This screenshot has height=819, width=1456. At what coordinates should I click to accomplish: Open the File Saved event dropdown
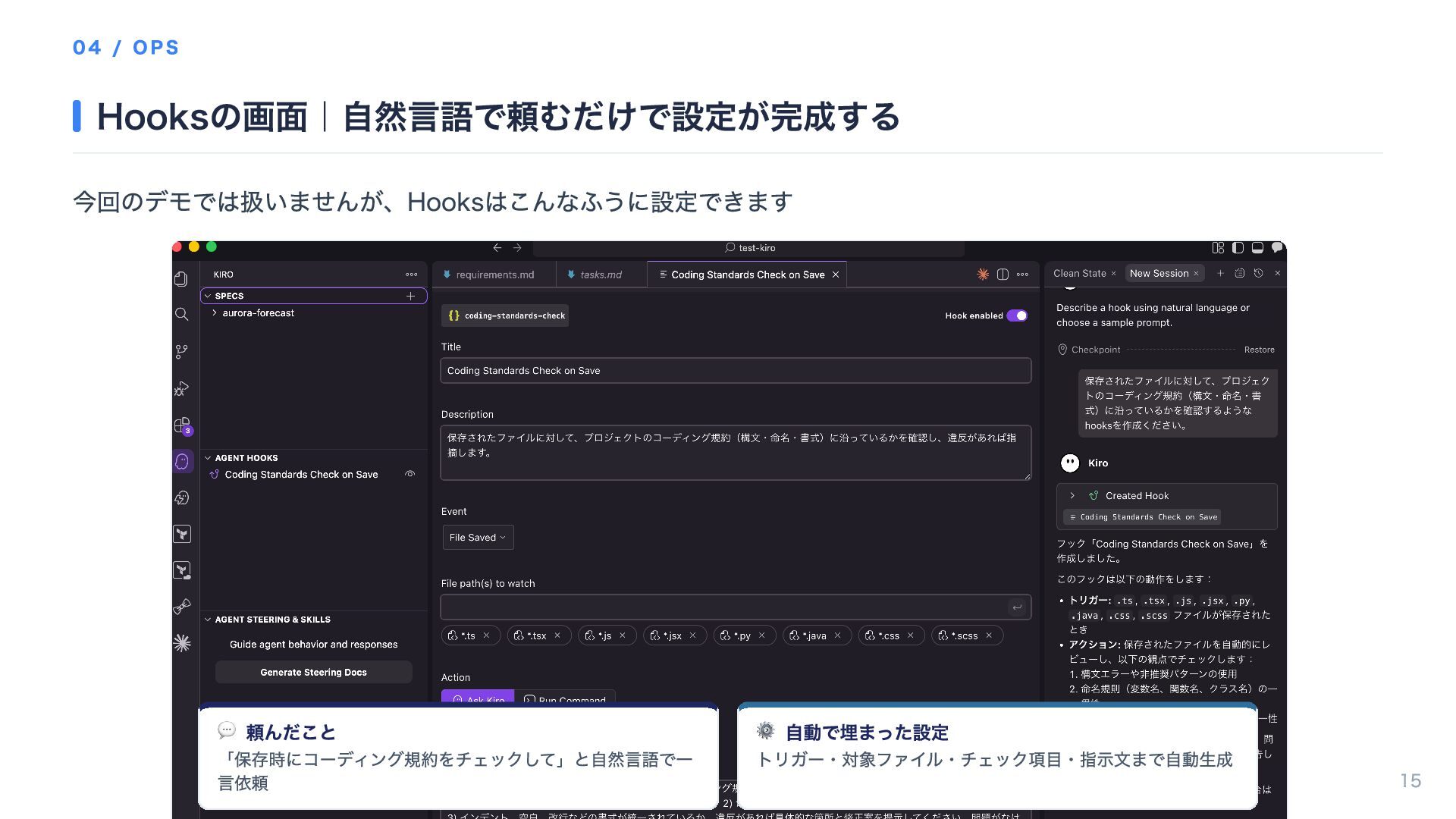coord(478,538)
